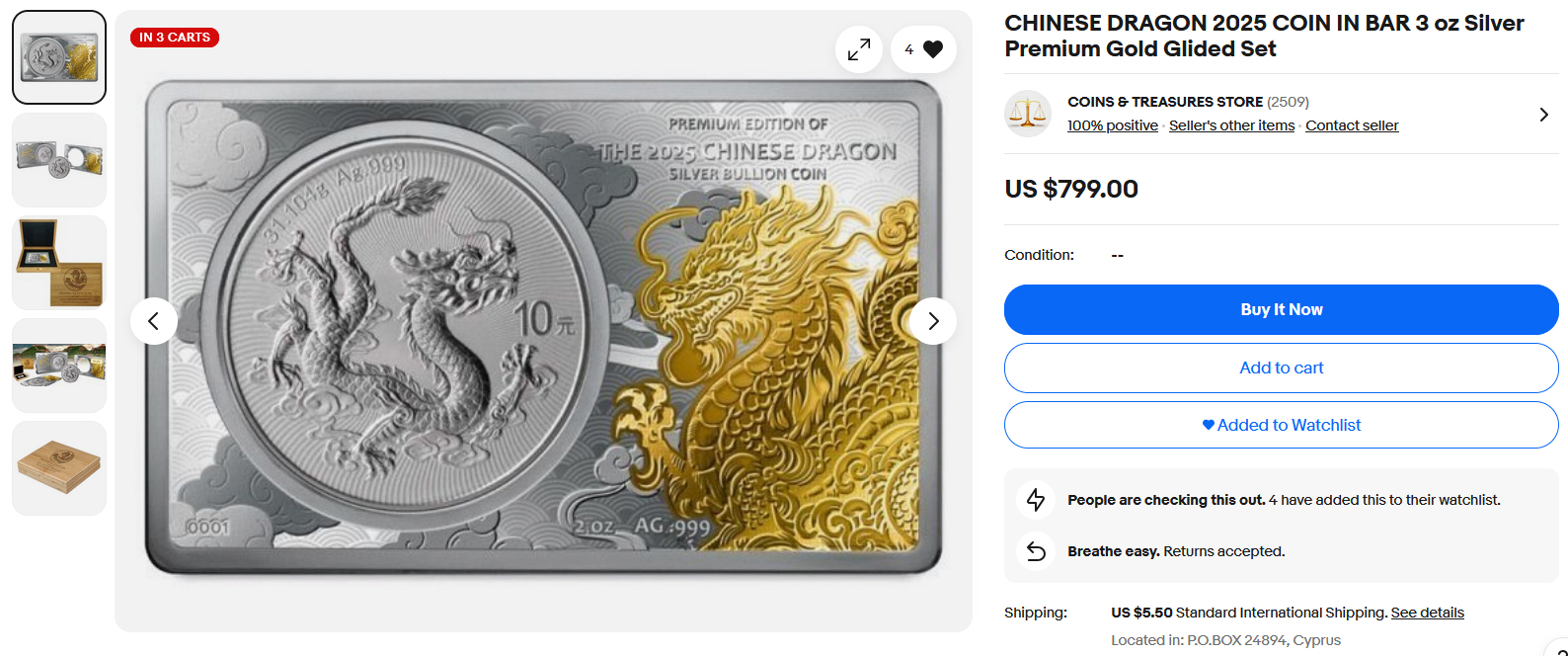Screen dimensions: 1568x656
Task: Click the seller's scales logo avatar
Action: pyautogui.click(x=1028, y=114)
